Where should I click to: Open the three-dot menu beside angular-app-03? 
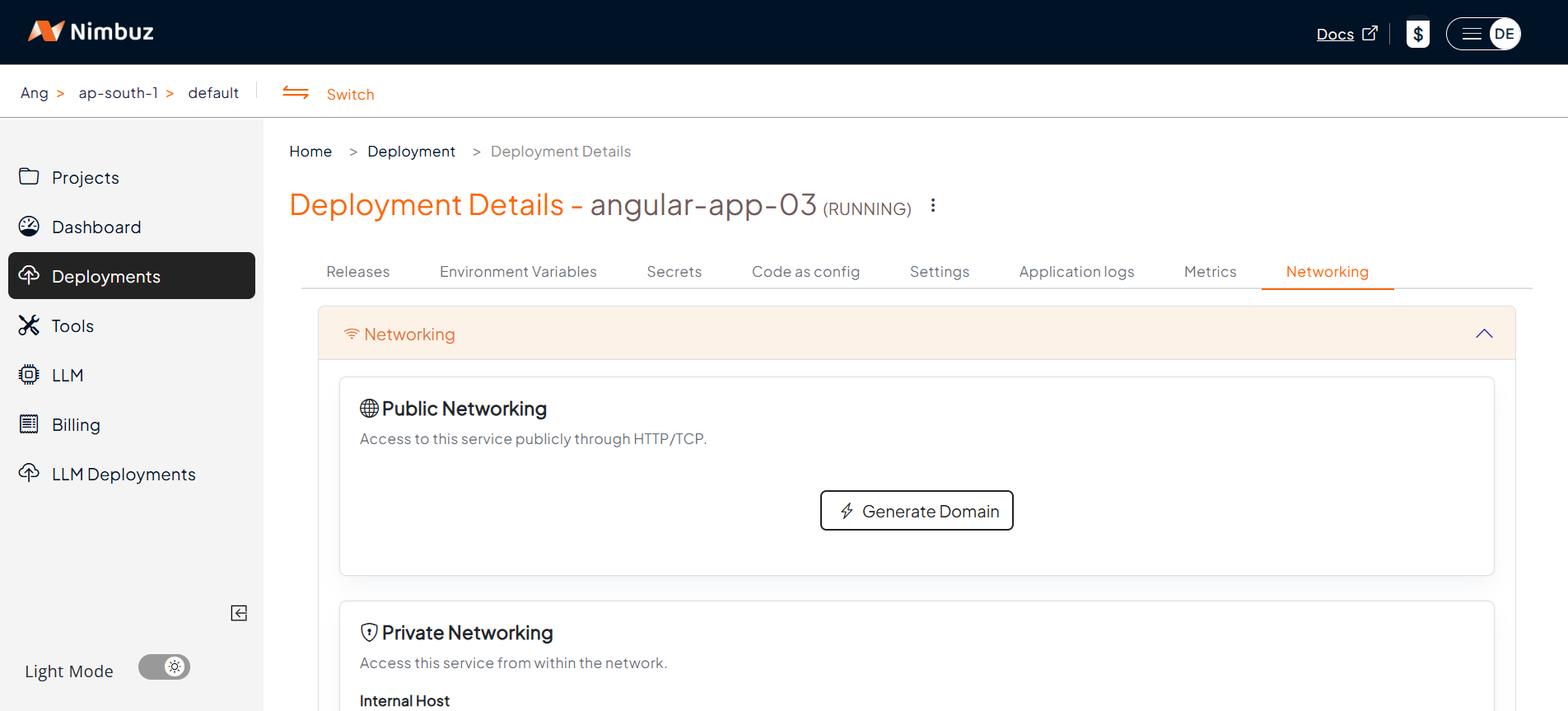click(x=933, y=205)
